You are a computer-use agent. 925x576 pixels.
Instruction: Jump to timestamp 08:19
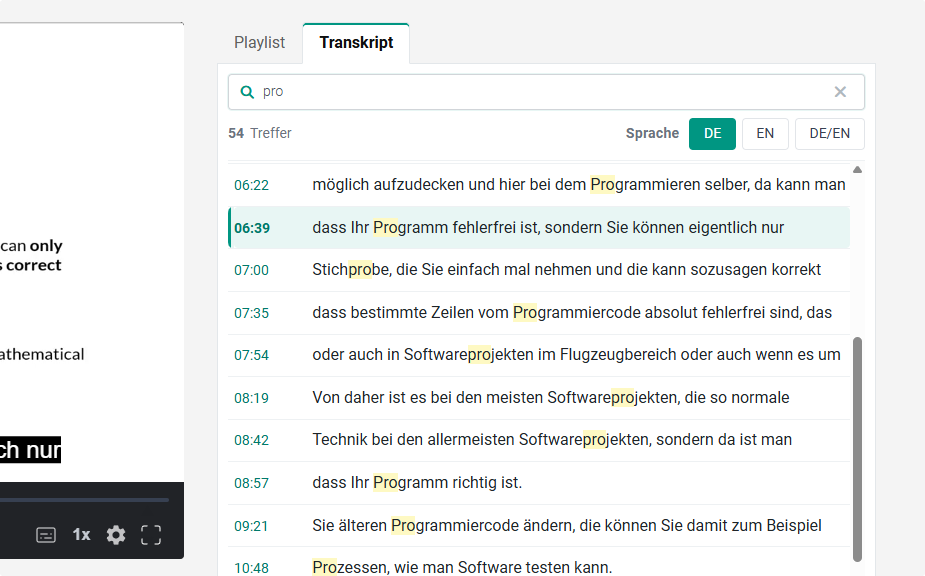click(x=251, y=398)
